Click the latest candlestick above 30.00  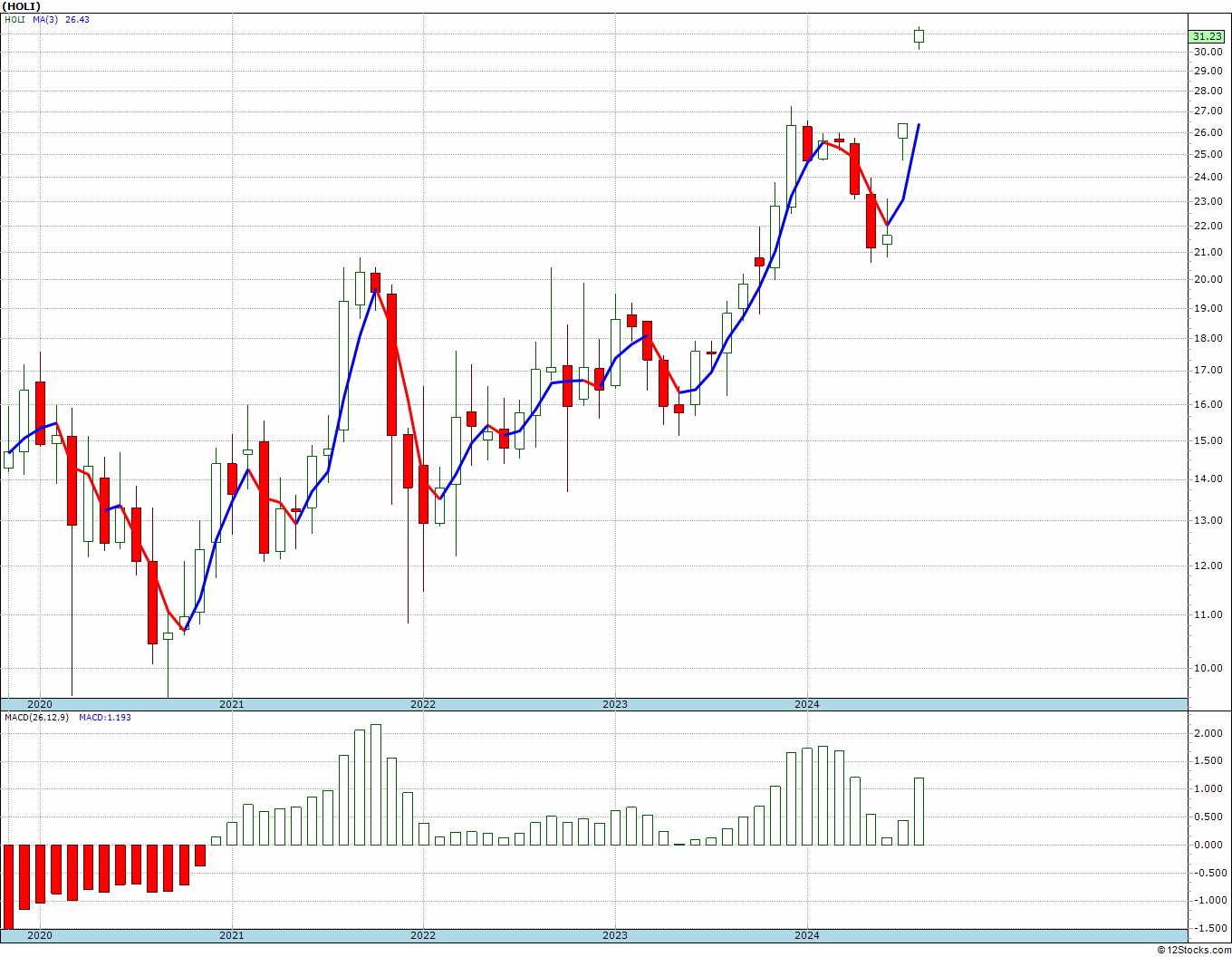pos(919,36)
